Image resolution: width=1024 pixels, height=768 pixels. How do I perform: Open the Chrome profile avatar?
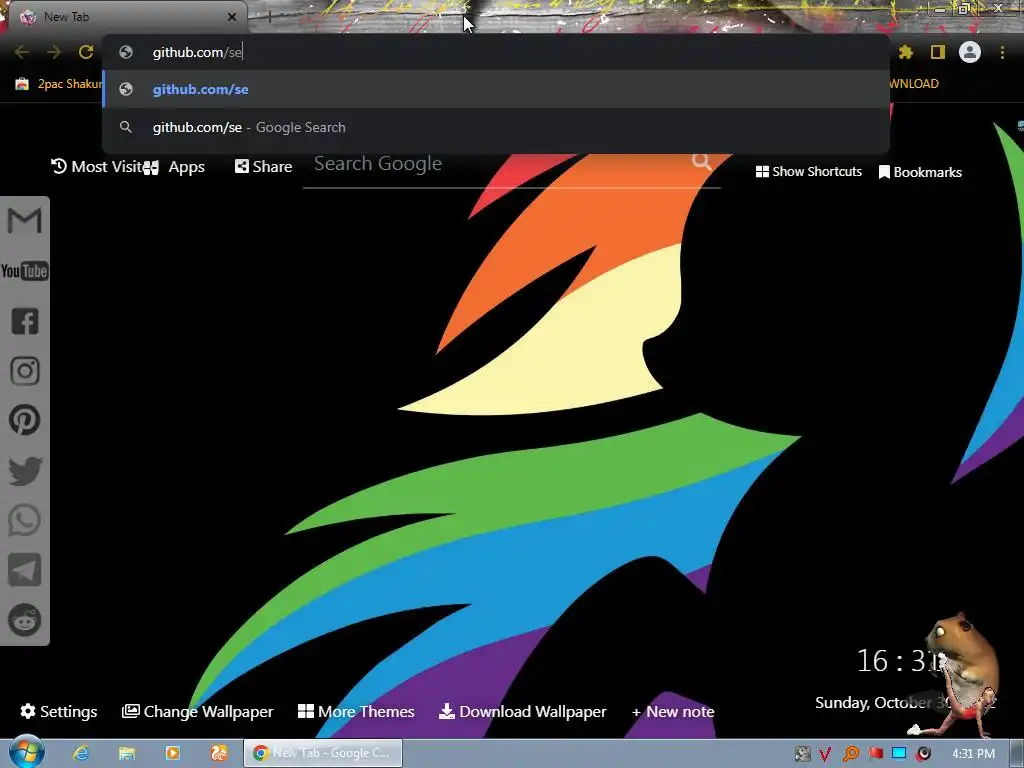(x=970, y=52)
